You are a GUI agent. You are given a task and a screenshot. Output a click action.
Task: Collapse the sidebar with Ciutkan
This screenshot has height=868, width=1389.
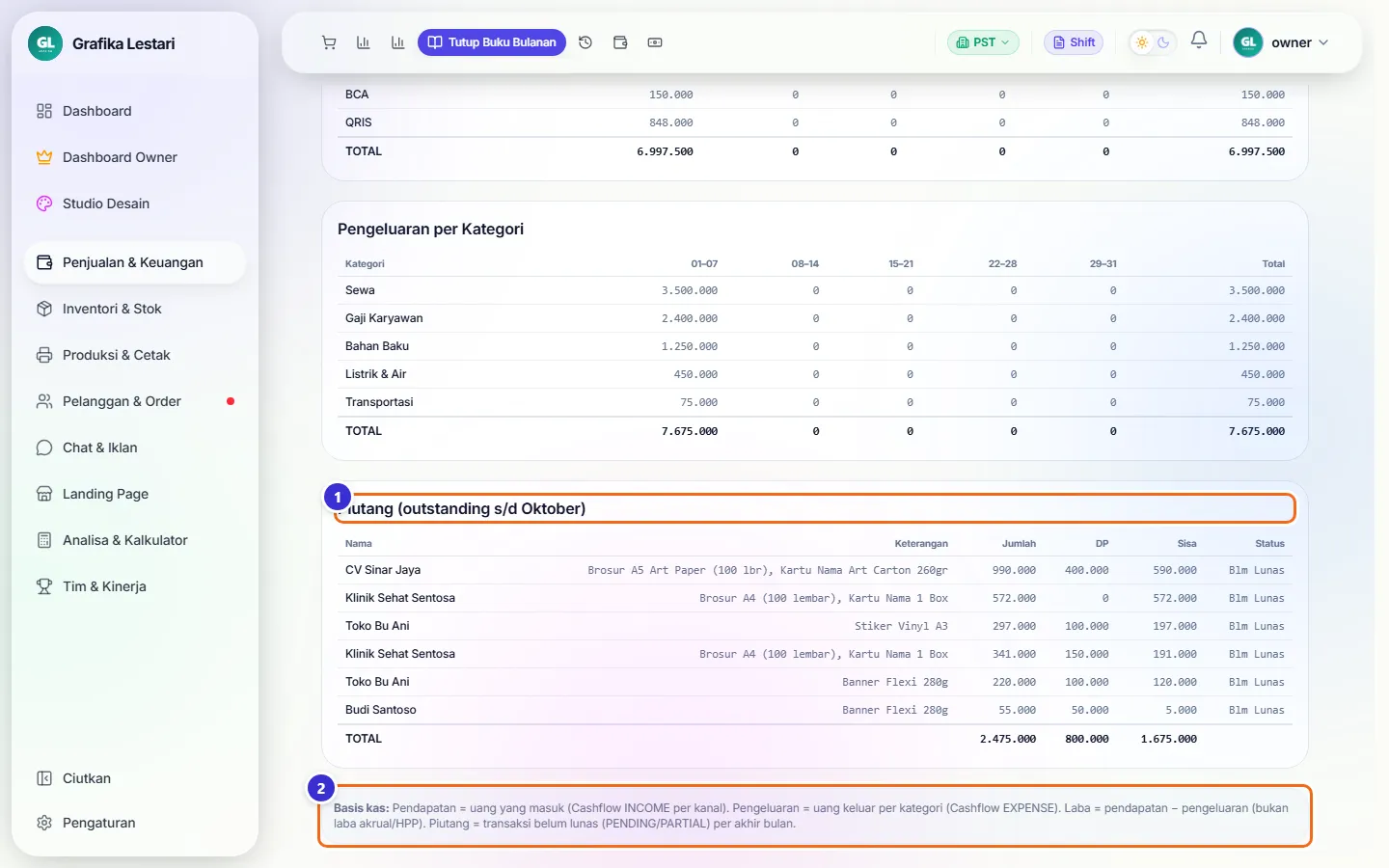point(135,778)
